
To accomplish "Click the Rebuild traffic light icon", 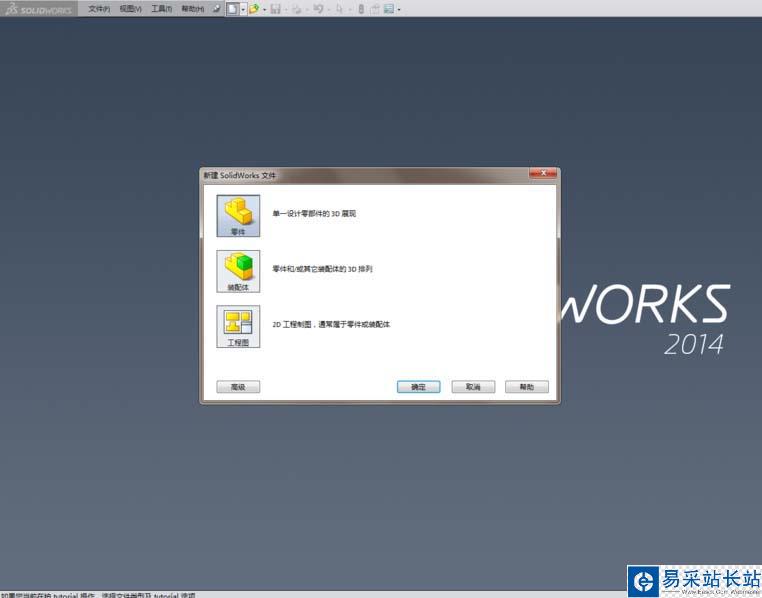I will coord(361,9).
